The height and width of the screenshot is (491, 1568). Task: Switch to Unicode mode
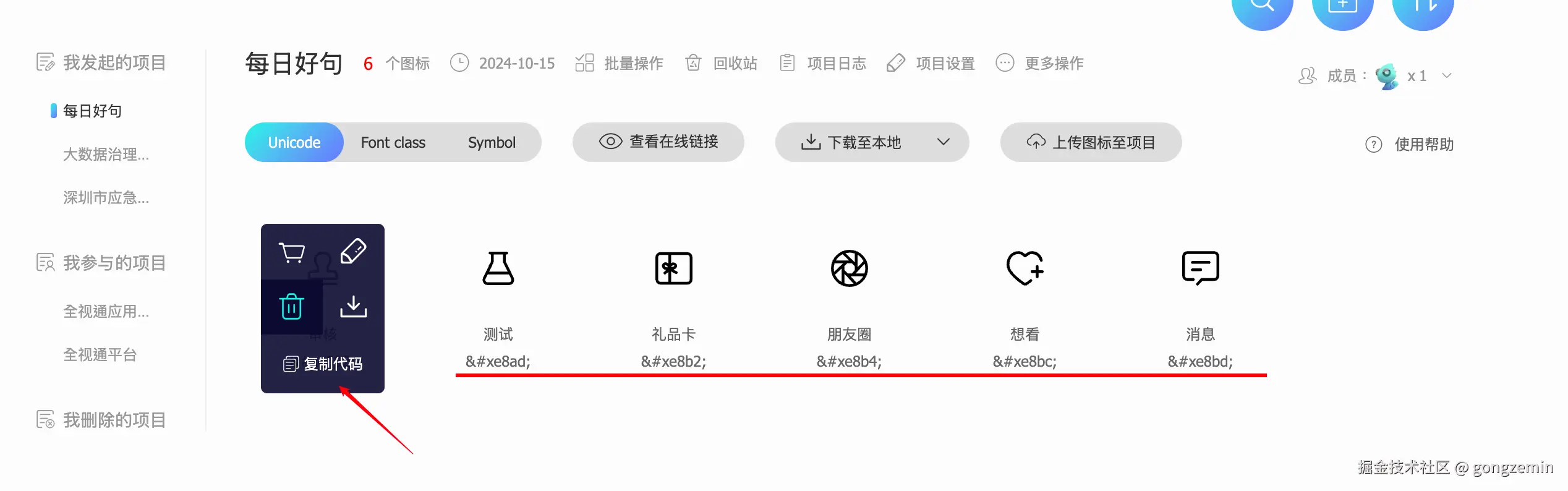(294, 142)
